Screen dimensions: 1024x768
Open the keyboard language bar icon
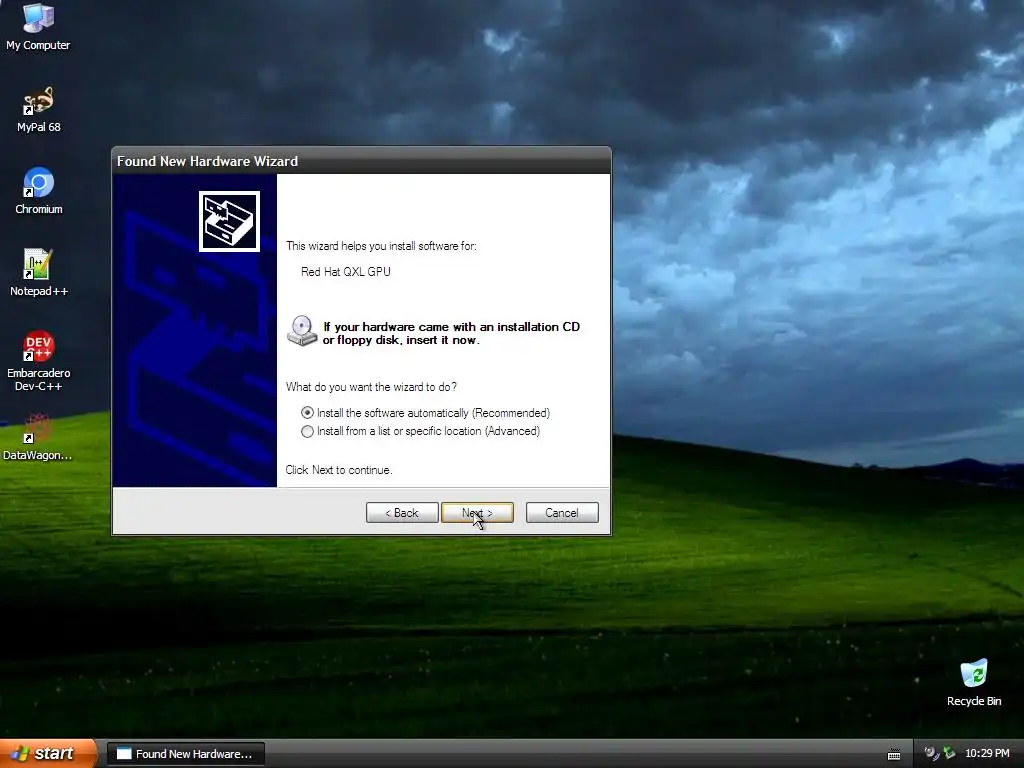coord(894,754)
